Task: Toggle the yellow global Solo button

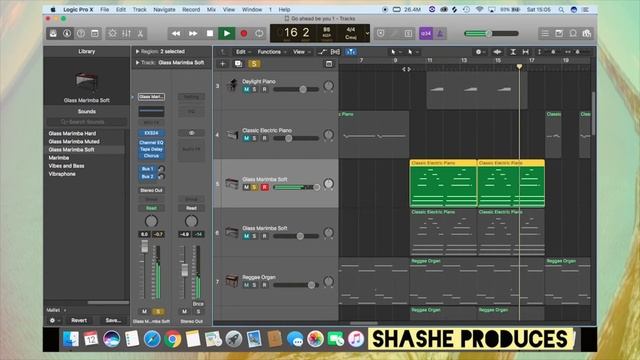Action: point(254,64)
